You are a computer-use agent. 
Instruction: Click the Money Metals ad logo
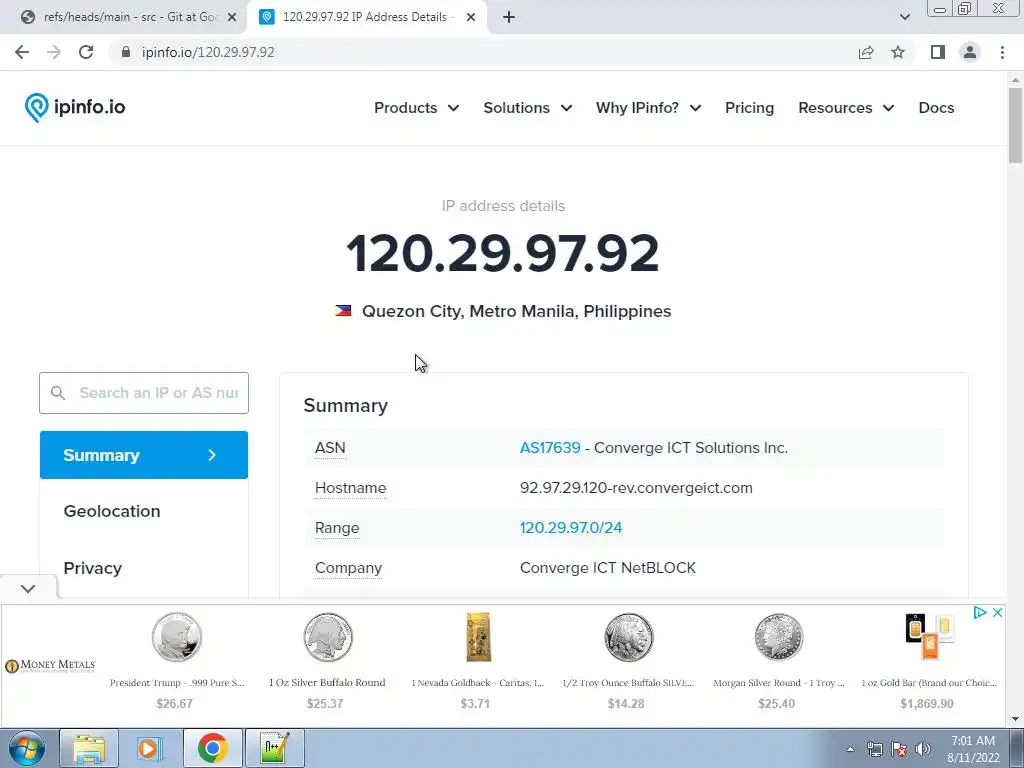[50, 665]
